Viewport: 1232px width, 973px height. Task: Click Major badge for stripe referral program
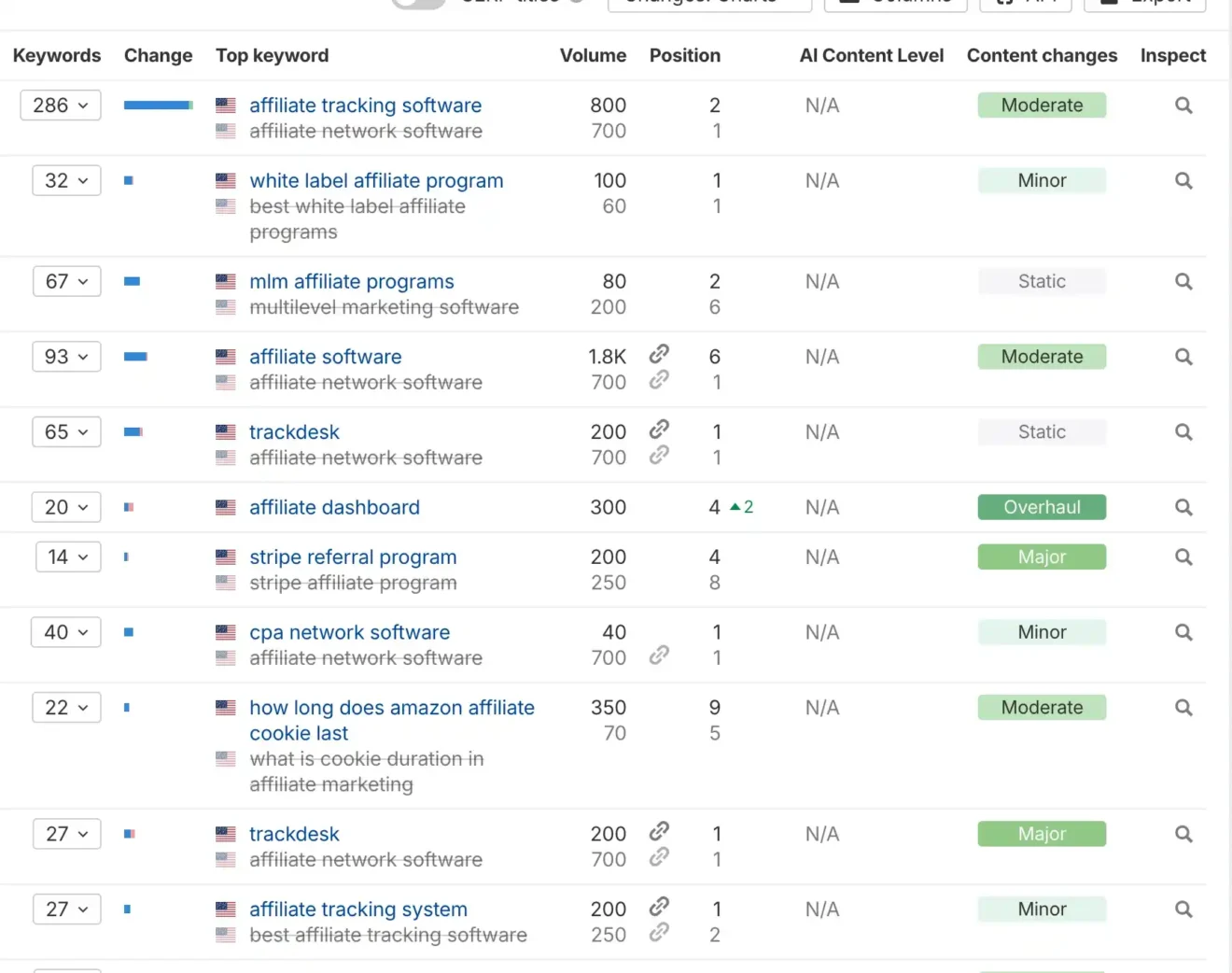pyautogui.click(x=1042, y=557)
